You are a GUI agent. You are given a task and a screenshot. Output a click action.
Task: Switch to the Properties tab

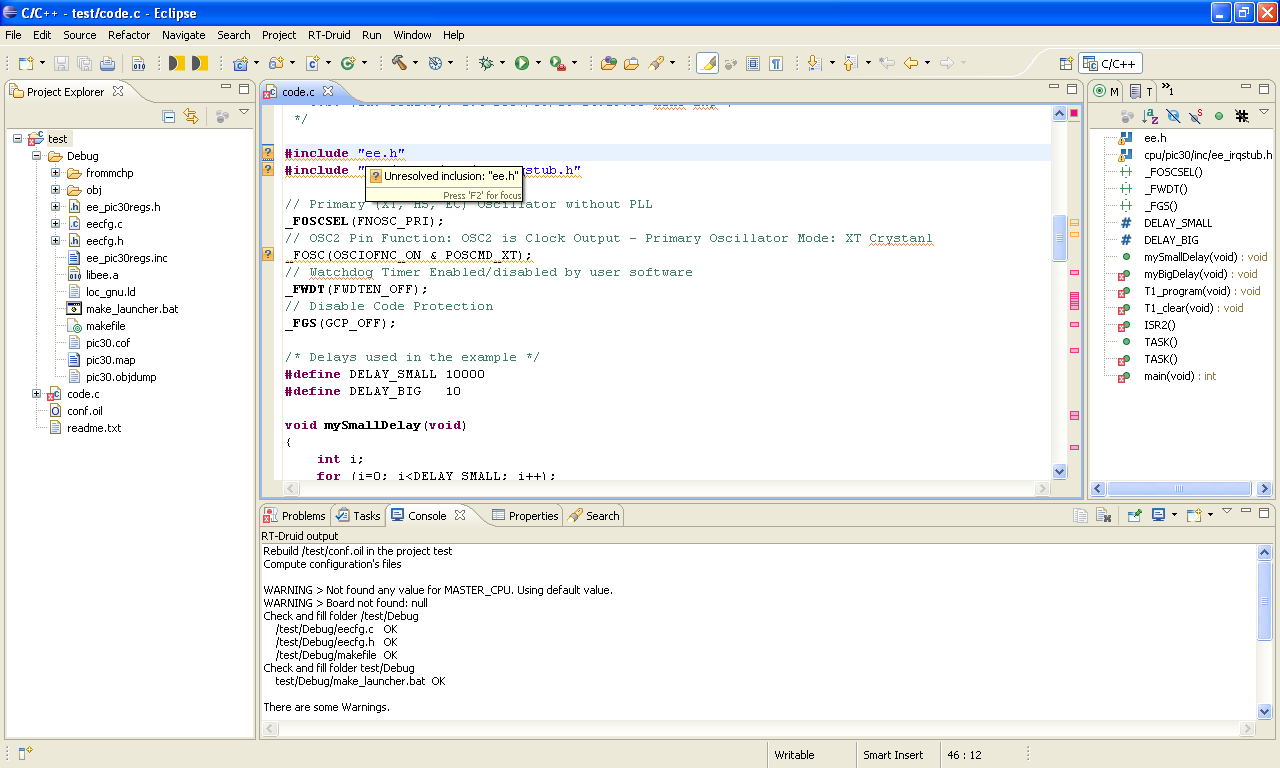(525, 516)
